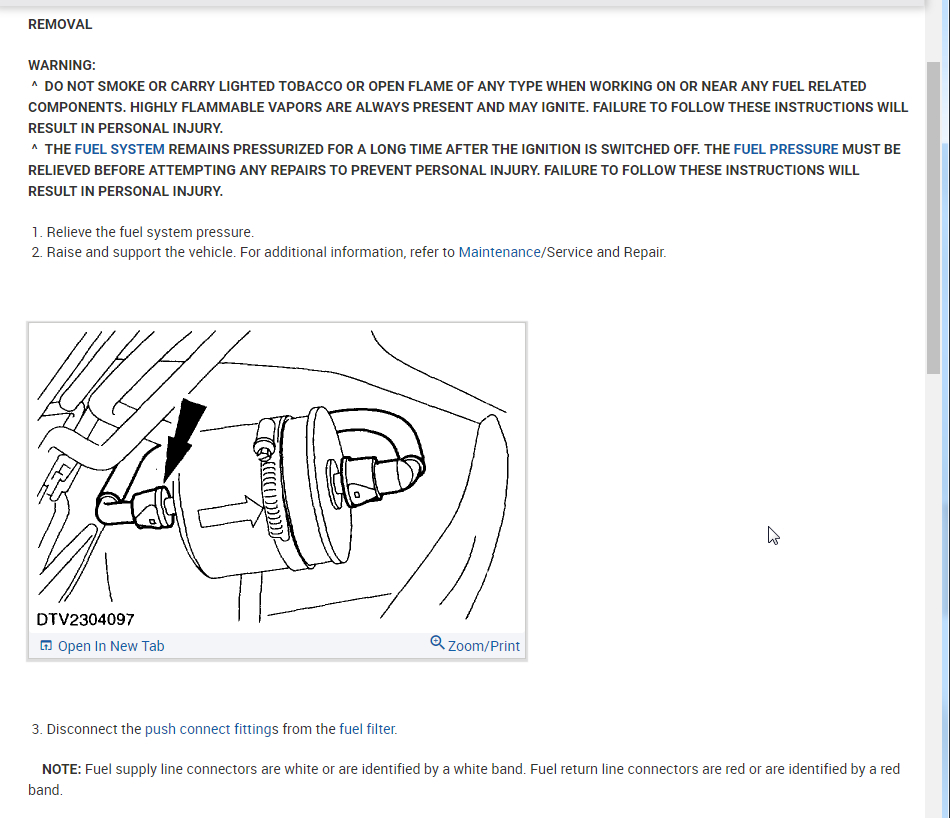Click 'Raise and support the vehicle' text
Viewport: 950px width, 818px height.
(x=140, y=252)
